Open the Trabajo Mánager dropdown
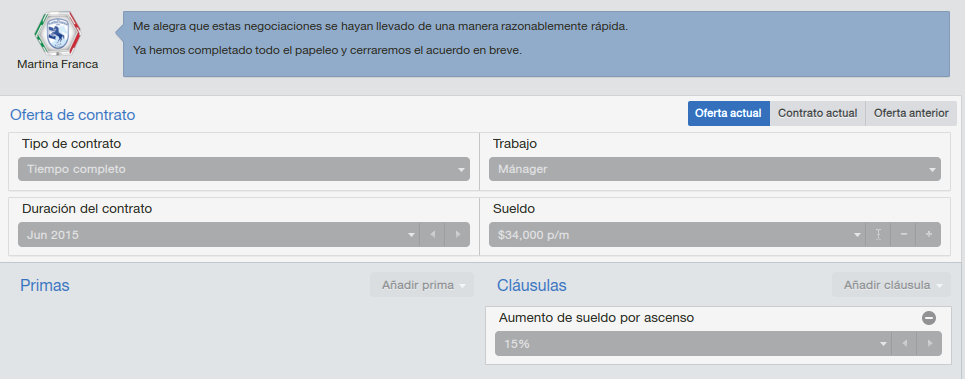 tap(715, 169)
